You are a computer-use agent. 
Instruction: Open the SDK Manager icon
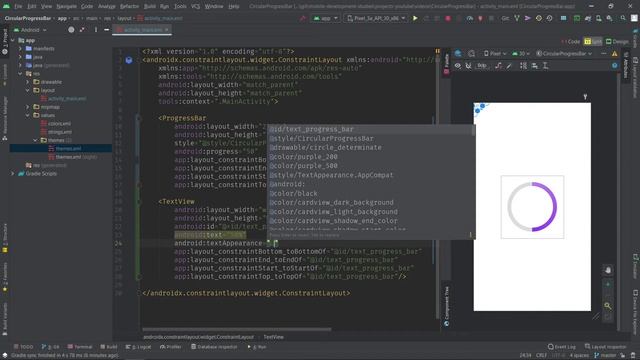[609, 18]
